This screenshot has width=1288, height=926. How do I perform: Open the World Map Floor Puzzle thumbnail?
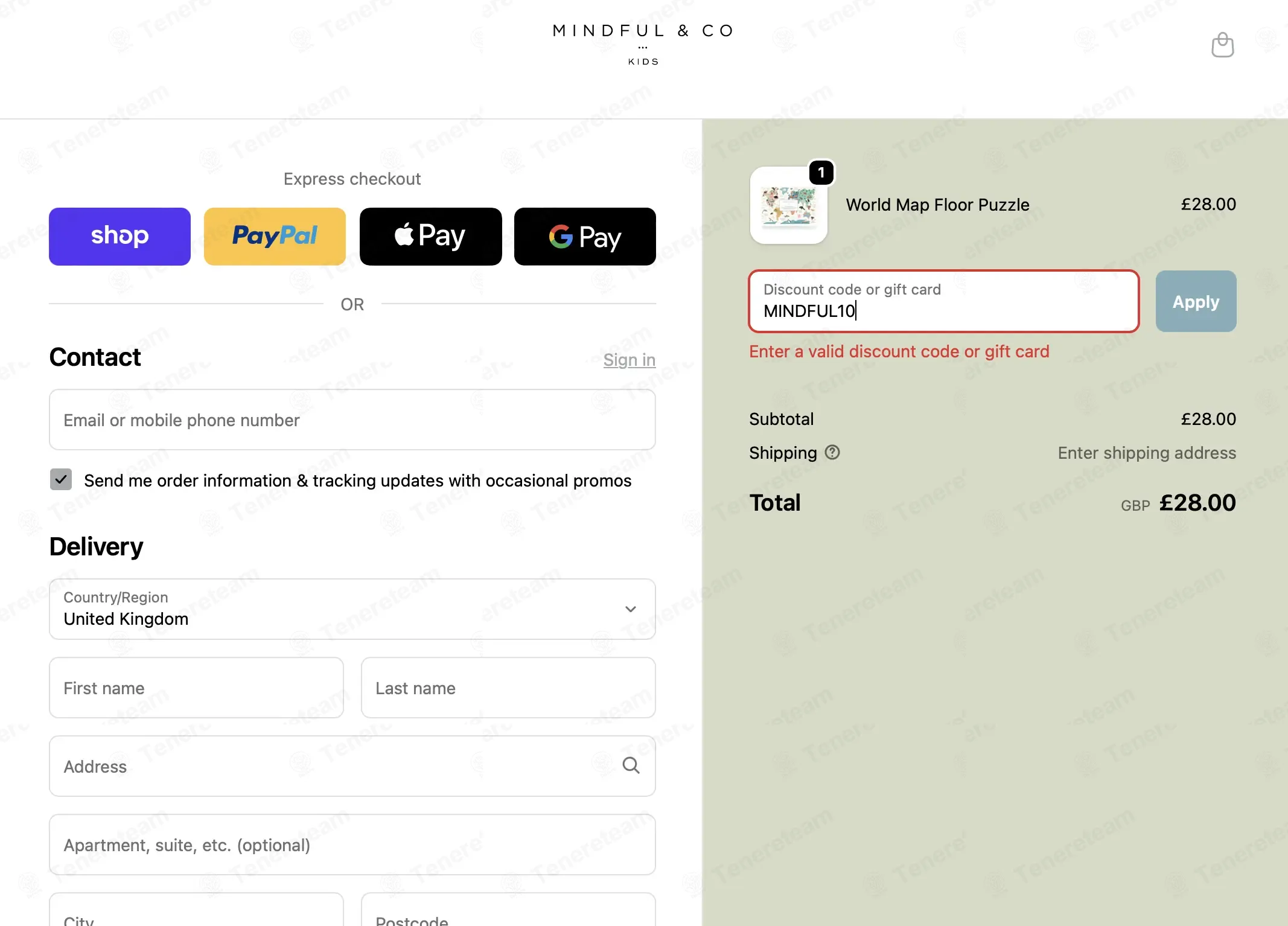point(788,205)
